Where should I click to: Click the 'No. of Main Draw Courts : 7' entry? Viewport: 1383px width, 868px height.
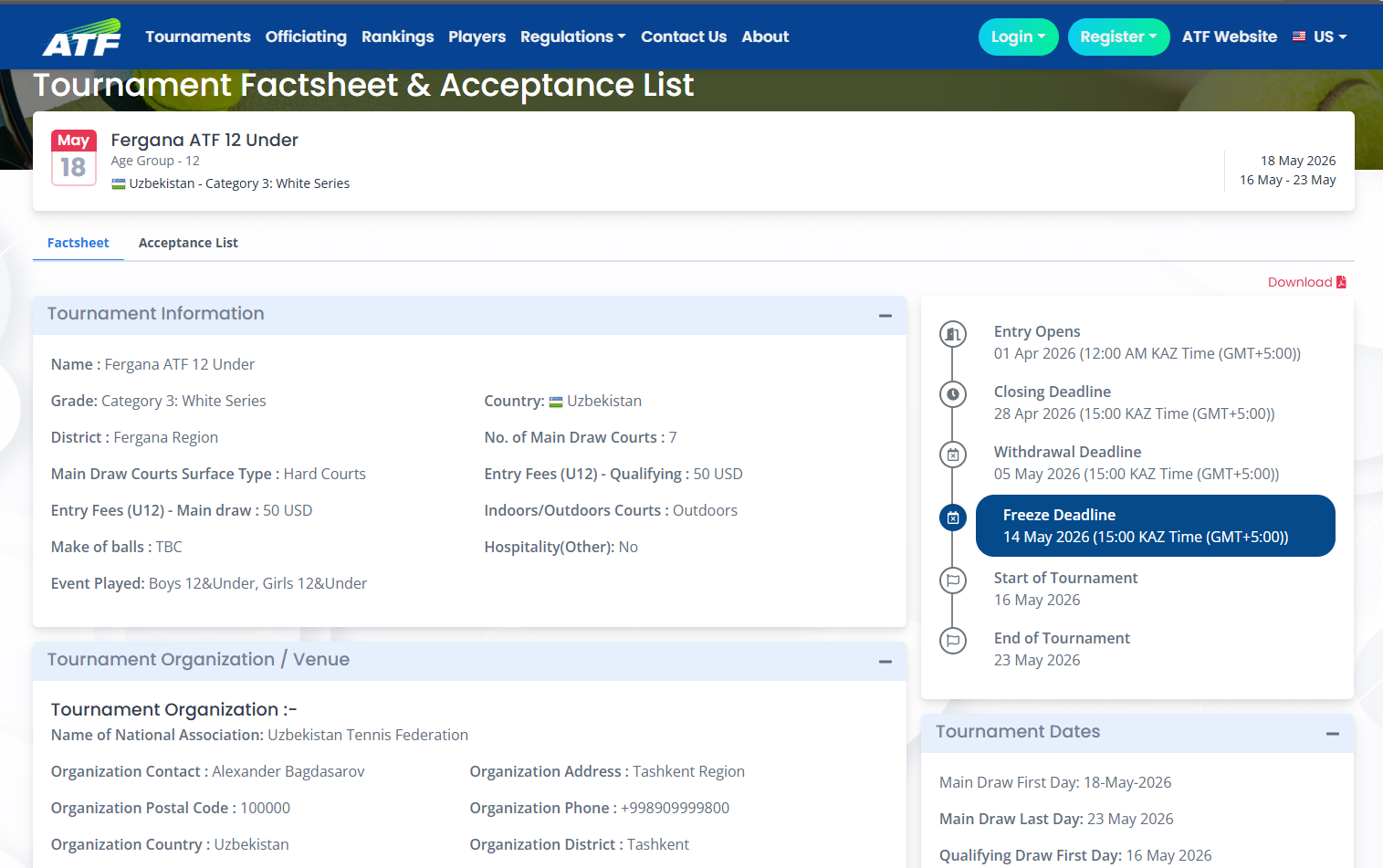point(581,437)
